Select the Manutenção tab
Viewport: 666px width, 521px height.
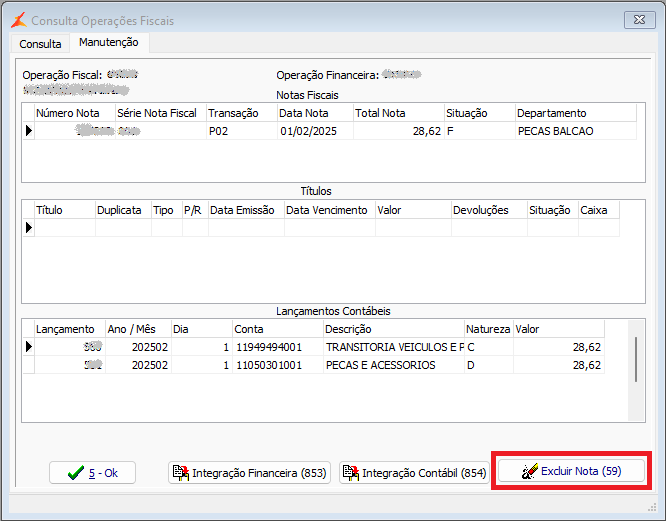click(x=109, y=42)
